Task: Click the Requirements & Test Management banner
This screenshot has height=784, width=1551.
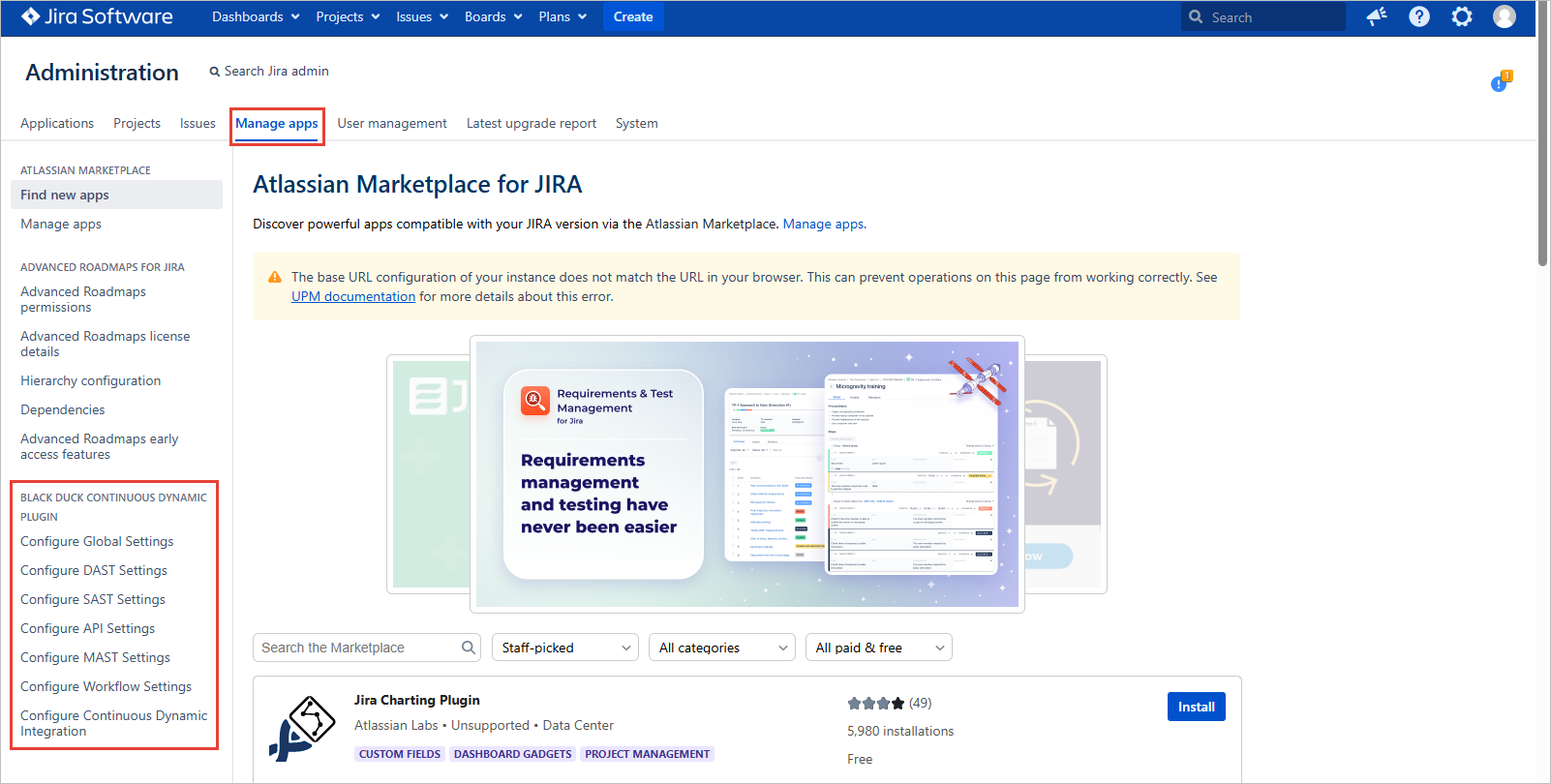Action: pos(747,474)
